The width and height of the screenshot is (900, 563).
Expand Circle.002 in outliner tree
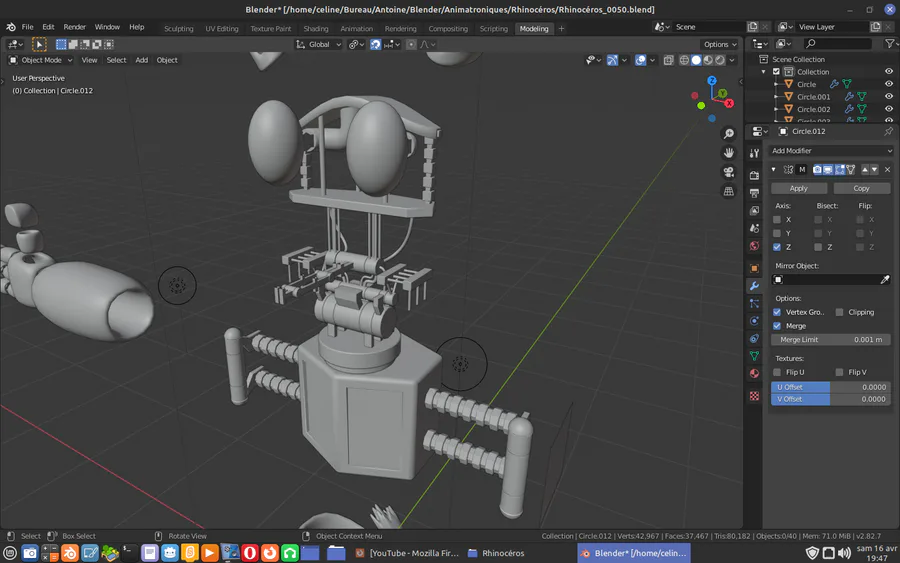tap(776, 109)
